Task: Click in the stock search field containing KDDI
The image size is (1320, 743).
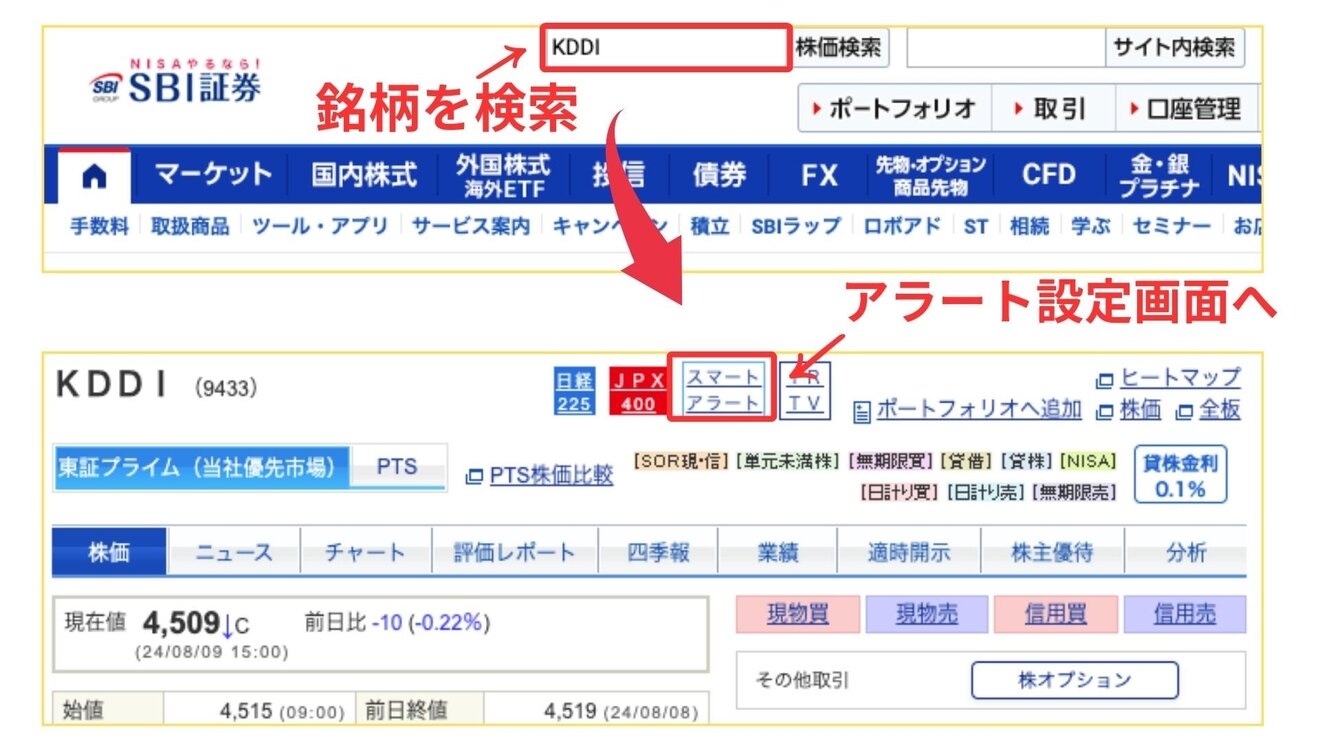Action: 666,47
